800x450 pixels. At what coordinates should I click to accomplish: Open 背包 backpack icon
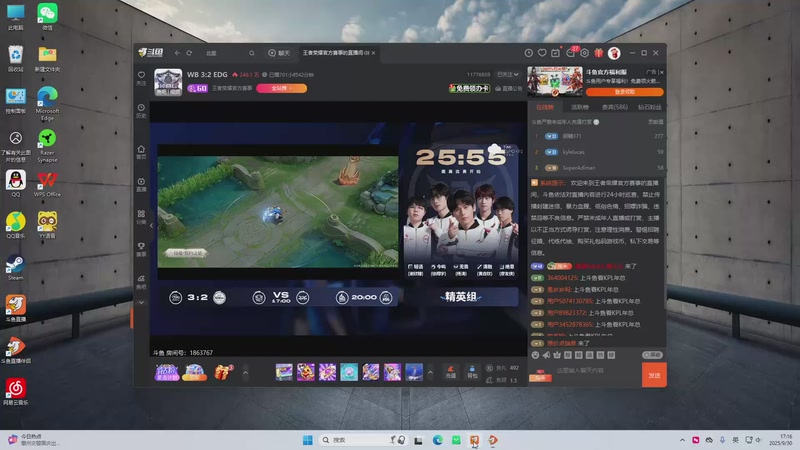click(472, 372)
